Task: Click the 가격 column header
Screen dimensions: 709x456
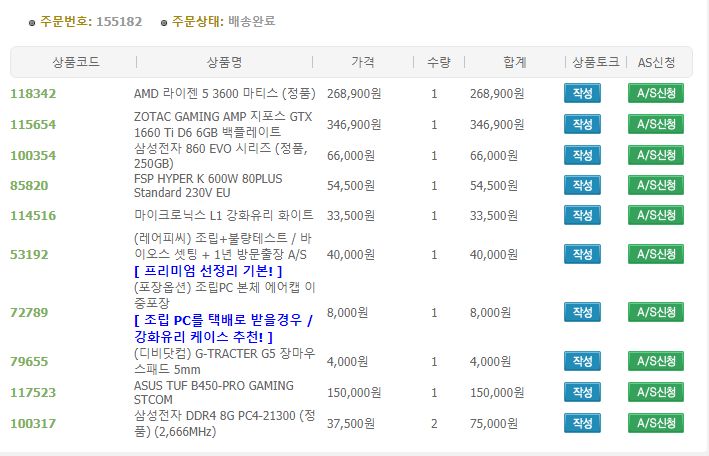Action: [363, 62]
